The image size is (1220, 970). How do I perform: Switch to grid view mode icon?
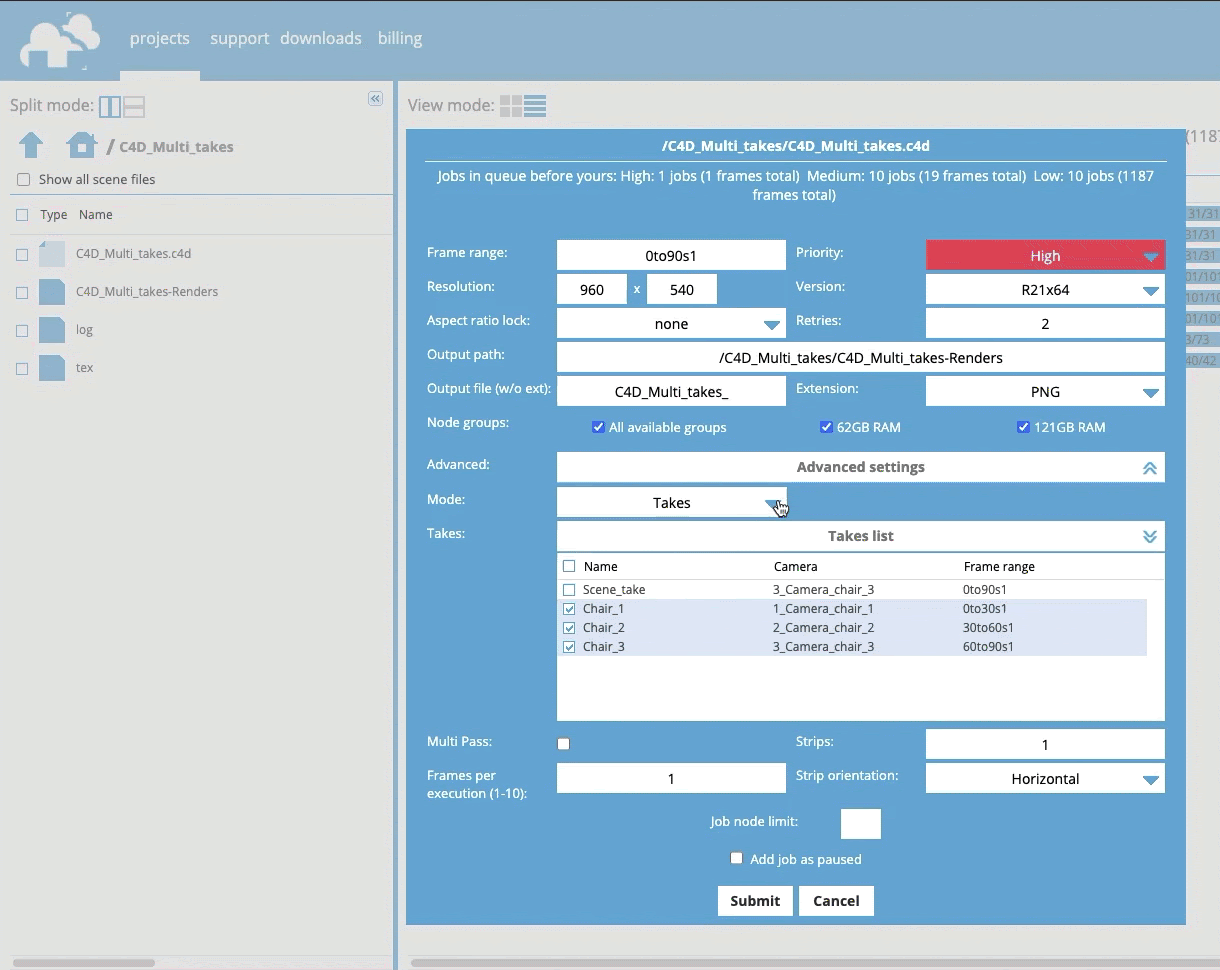point(511,106)
